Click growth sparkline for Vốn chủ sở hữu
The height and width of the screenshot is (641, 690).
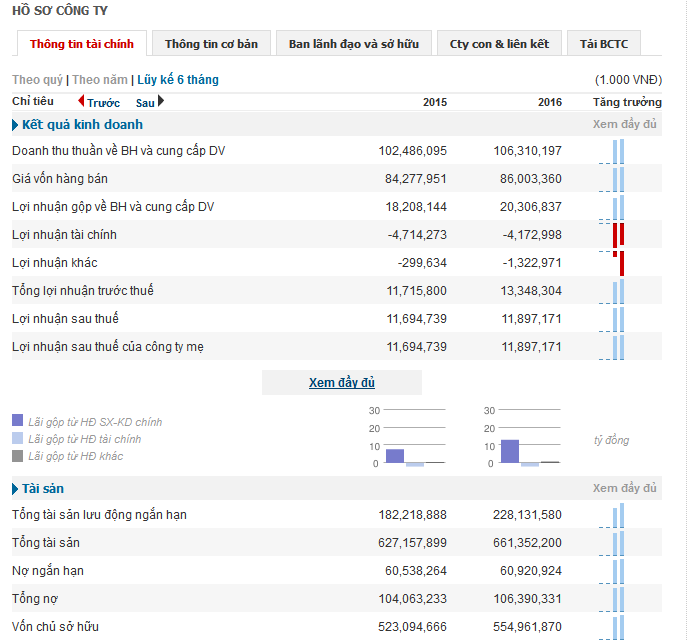coord(612,627)
